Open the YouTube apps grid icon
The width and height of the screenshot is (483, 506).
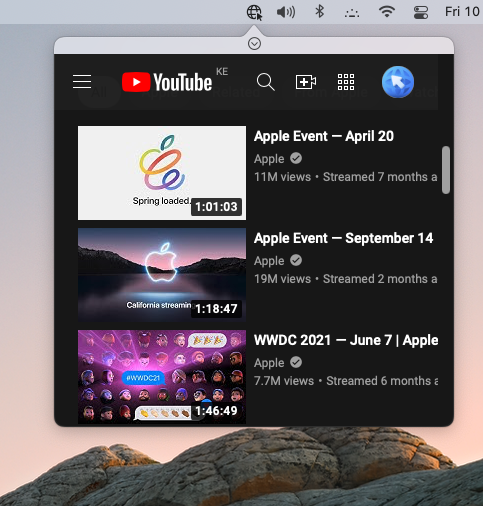click(x=346, y=82)
